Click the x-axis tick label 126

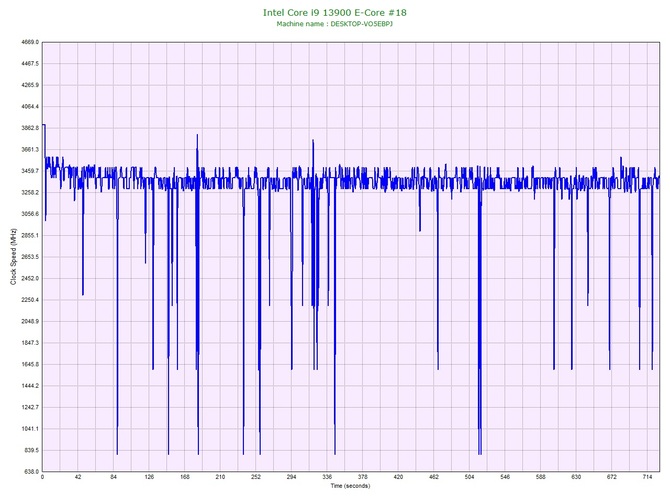point(149,477)
